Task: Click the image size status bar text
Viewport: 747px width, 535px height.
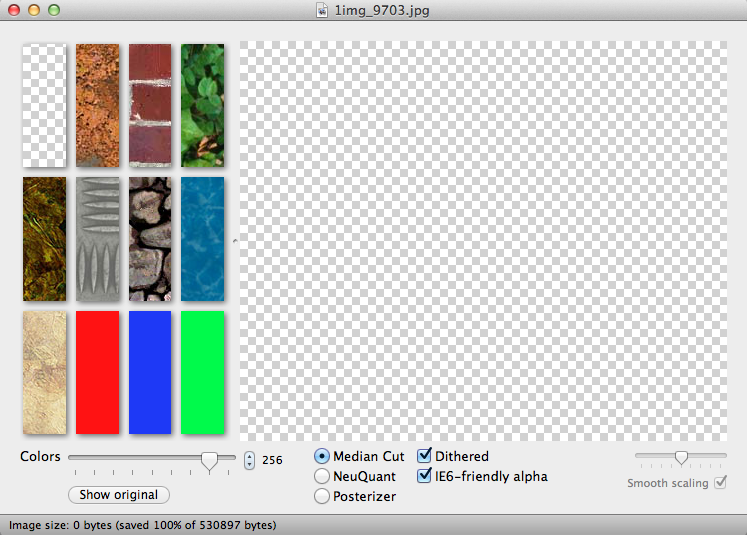Action: coord(142,525)
